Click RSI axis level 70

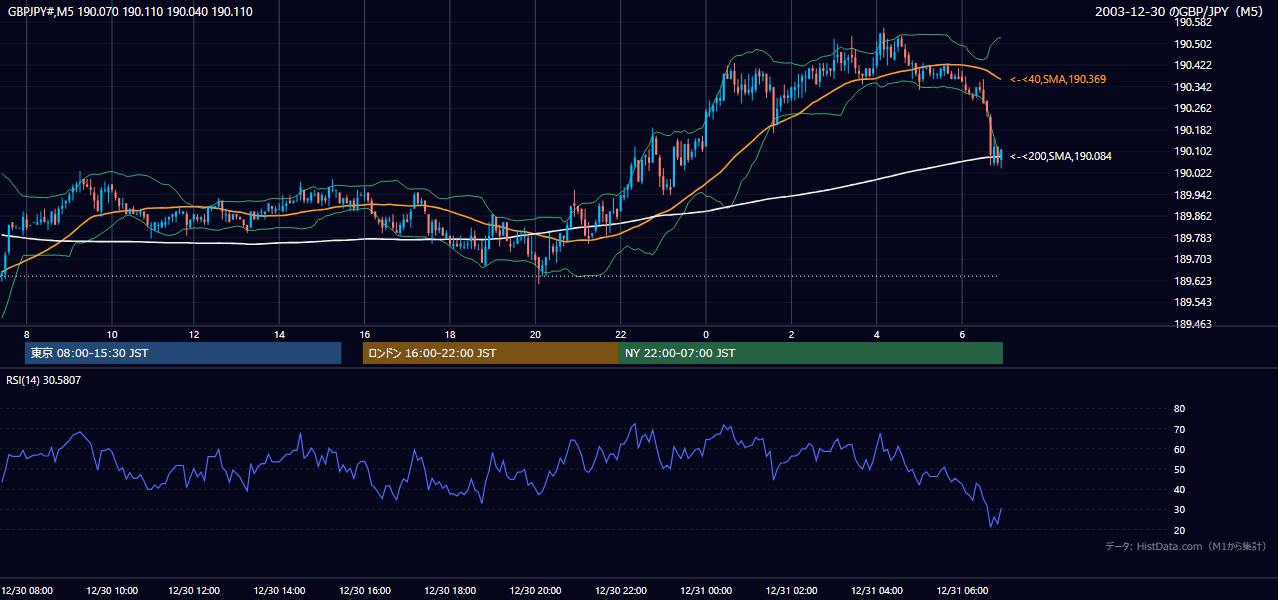tap(1179, 429)
